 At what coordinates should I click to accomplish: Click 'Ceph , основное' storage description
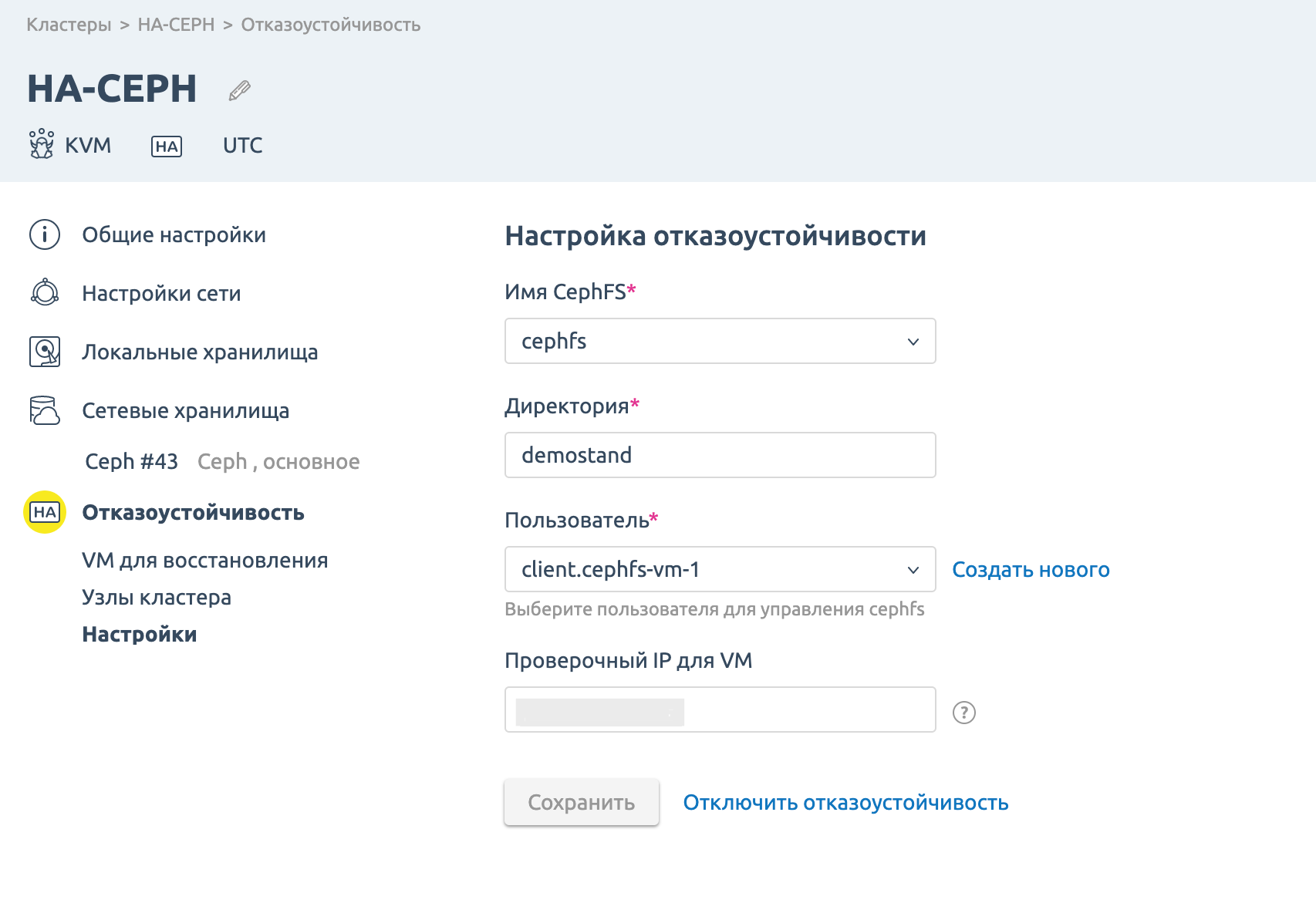point(278,461)
